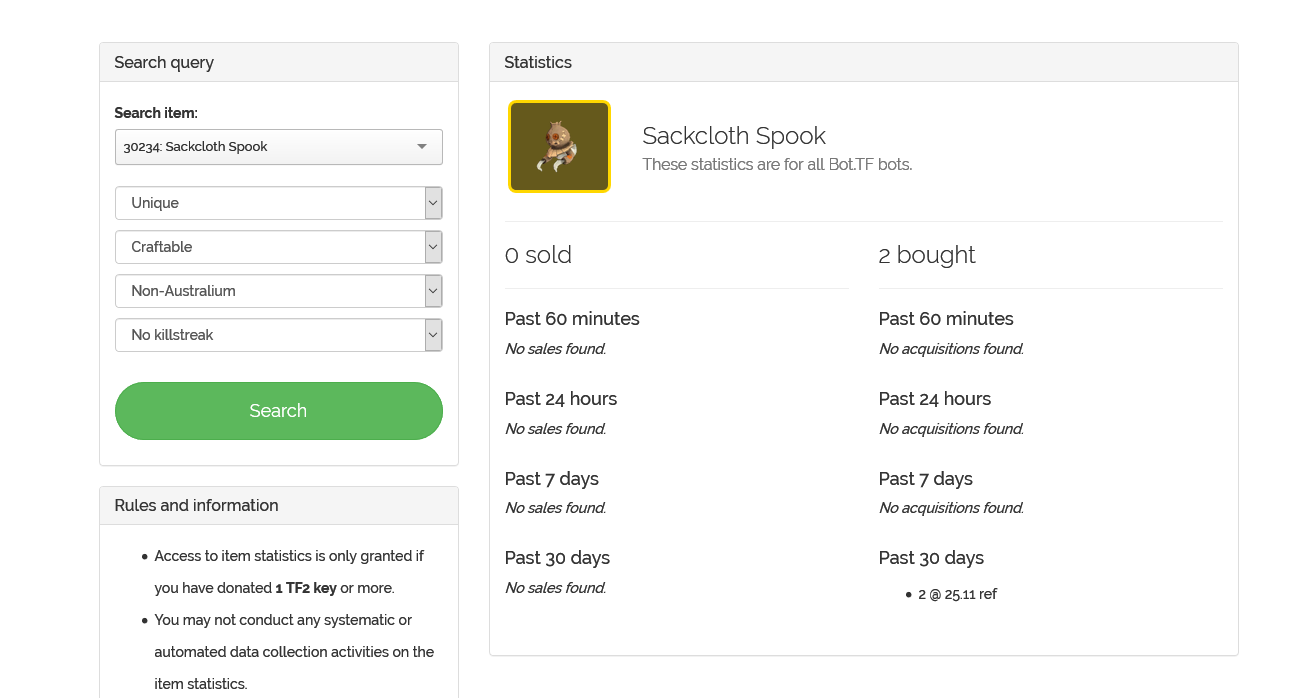Click the "Search item:" label
Viewport: 1303px width, 698px height.
pyautogui.click(x=156, y=113)
